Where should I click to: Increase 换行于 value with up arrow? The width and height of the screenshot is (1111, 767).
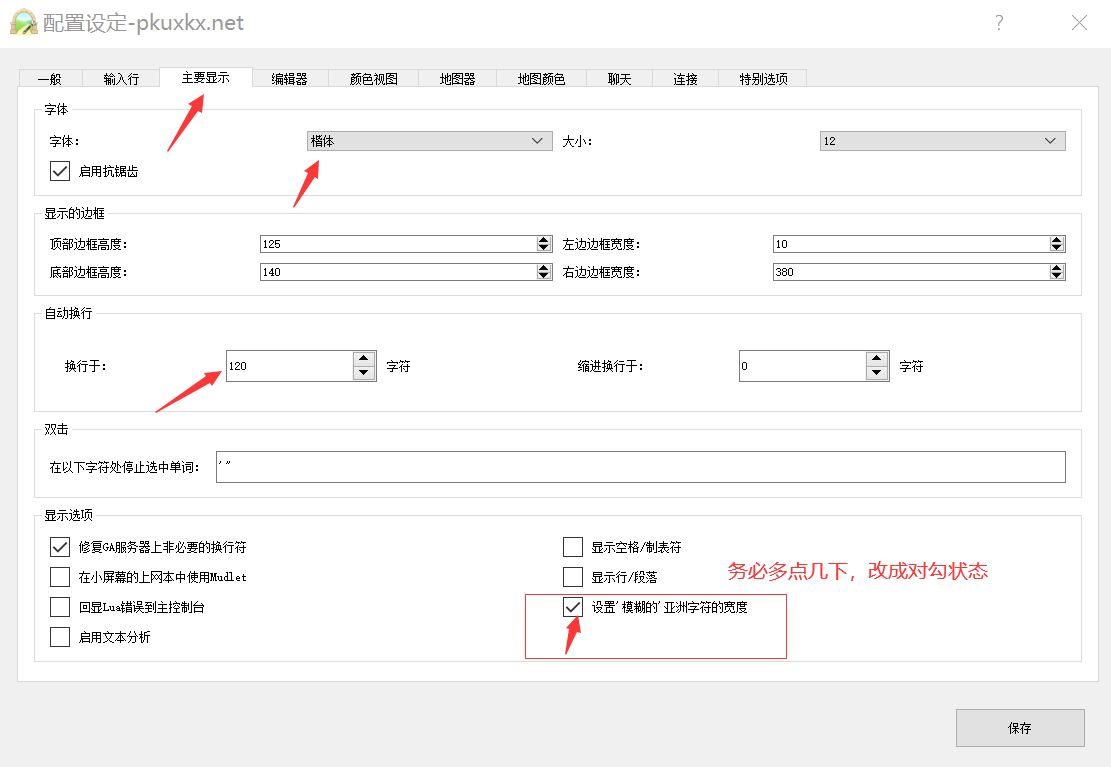[x=364, y=358]
